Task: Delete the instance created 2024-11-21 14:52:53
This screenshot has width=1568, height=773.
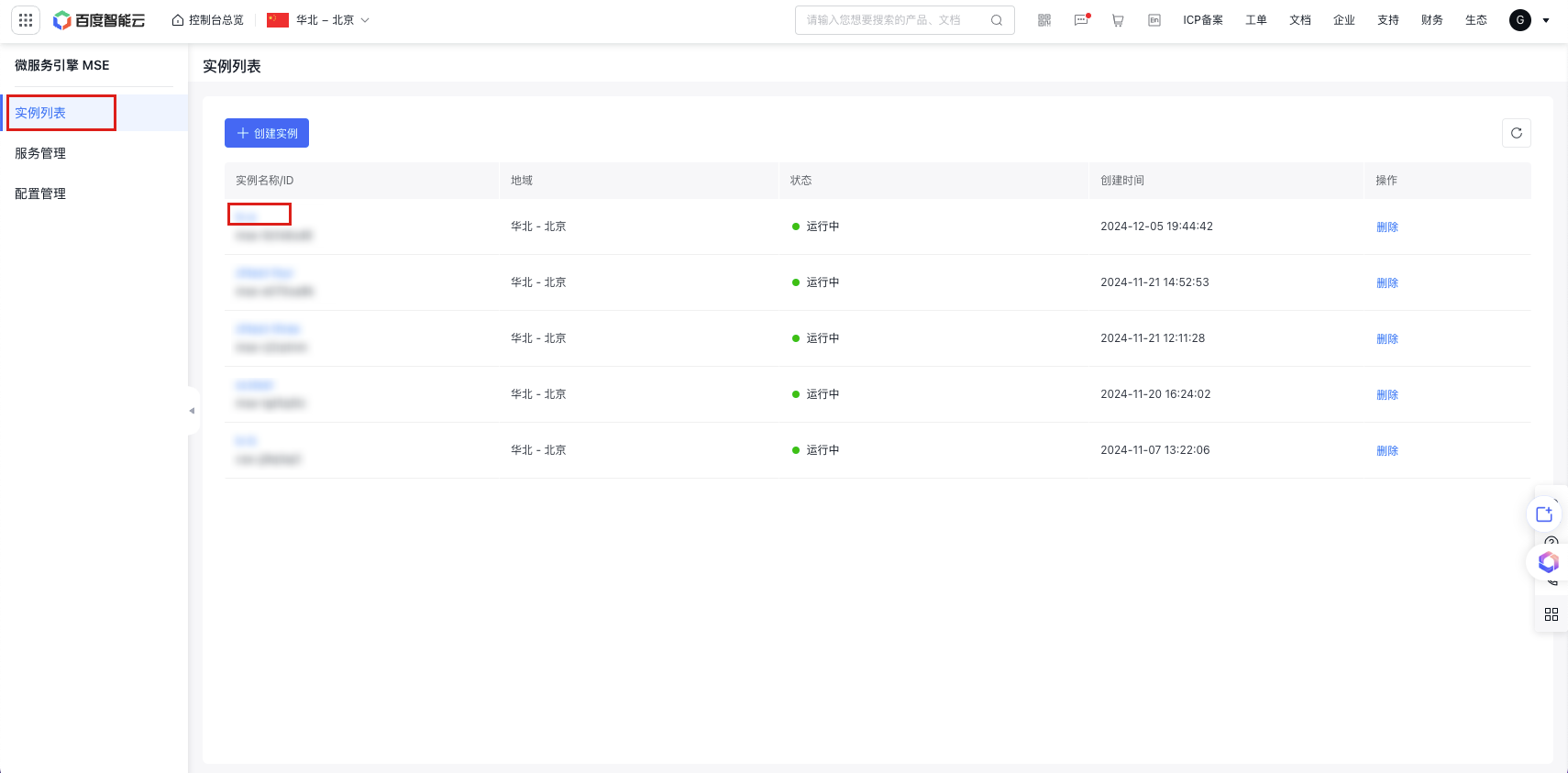Action: [1387, 282]
